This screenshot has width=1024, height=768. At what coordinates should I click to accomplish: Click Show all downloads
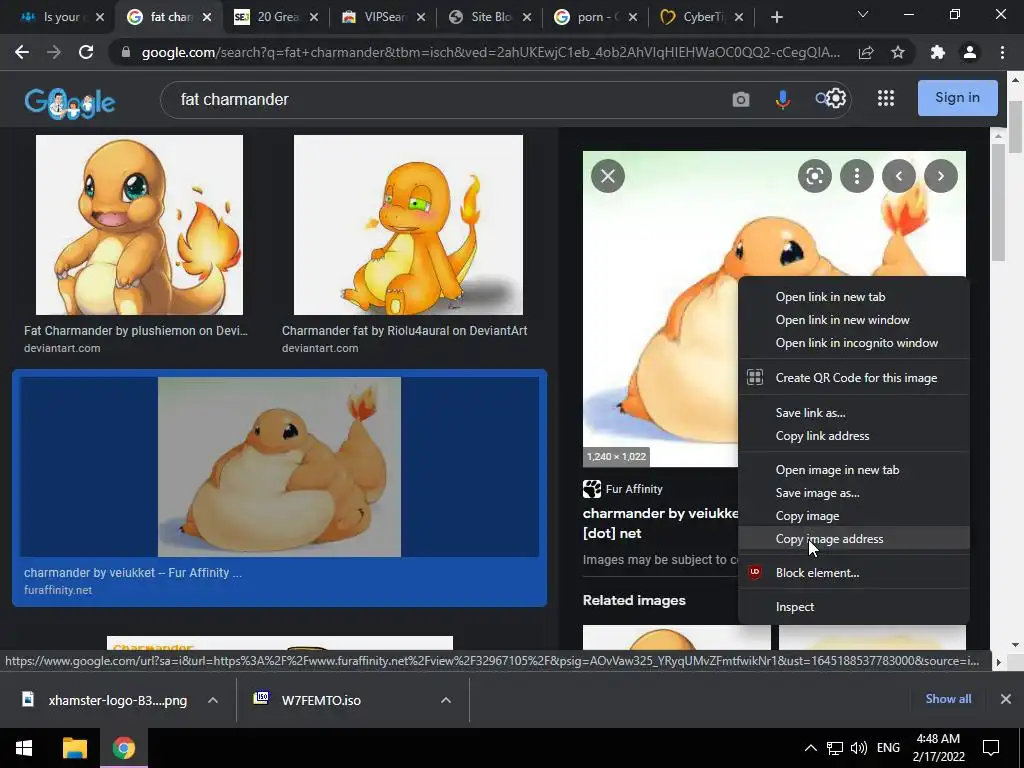[948, 699]
